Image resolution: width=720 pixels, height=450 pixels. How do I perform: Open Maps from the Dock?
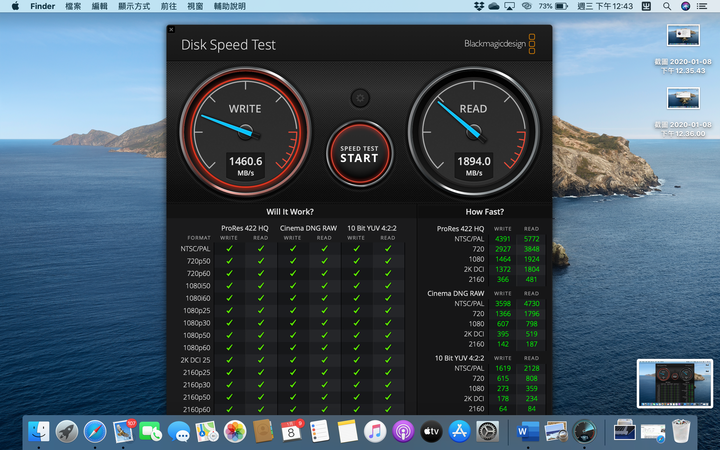point(207,431)
